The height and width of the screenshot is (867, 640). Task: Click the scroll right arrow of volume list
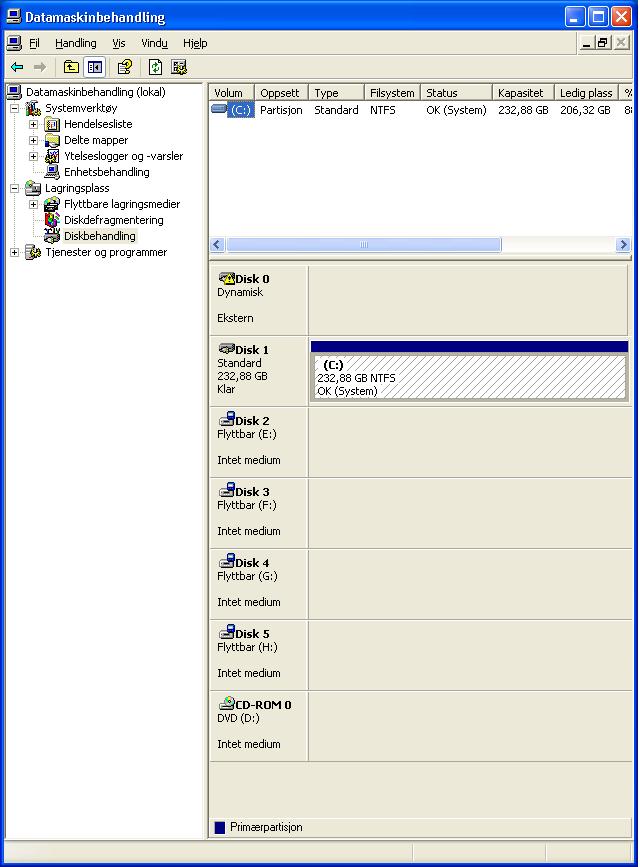click(623, 244)
